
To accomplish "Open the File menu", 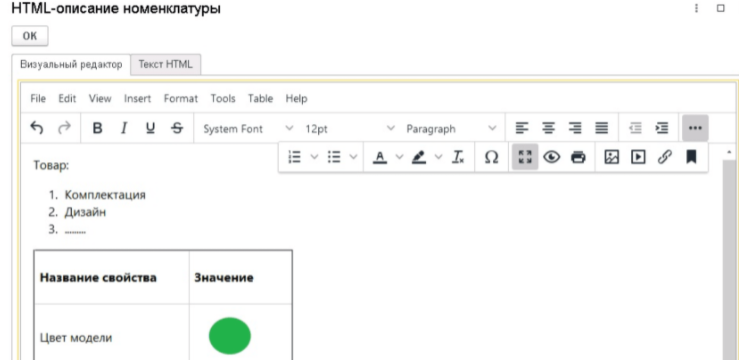I will (38, 98).
